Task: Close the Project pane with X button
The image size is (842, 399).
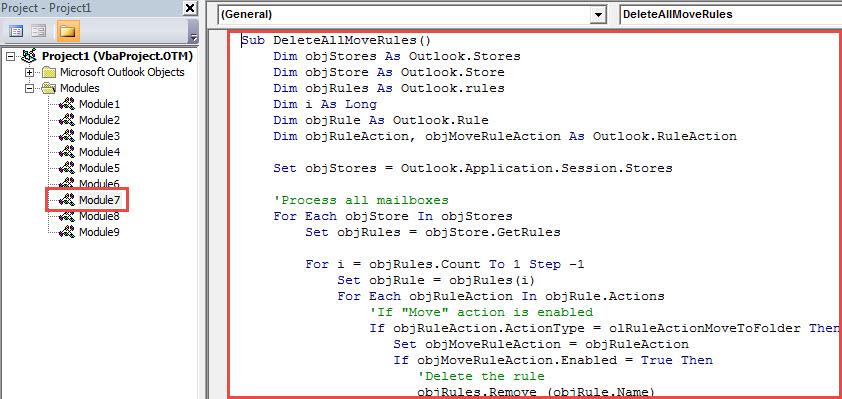Action: (x=190, y=8)
